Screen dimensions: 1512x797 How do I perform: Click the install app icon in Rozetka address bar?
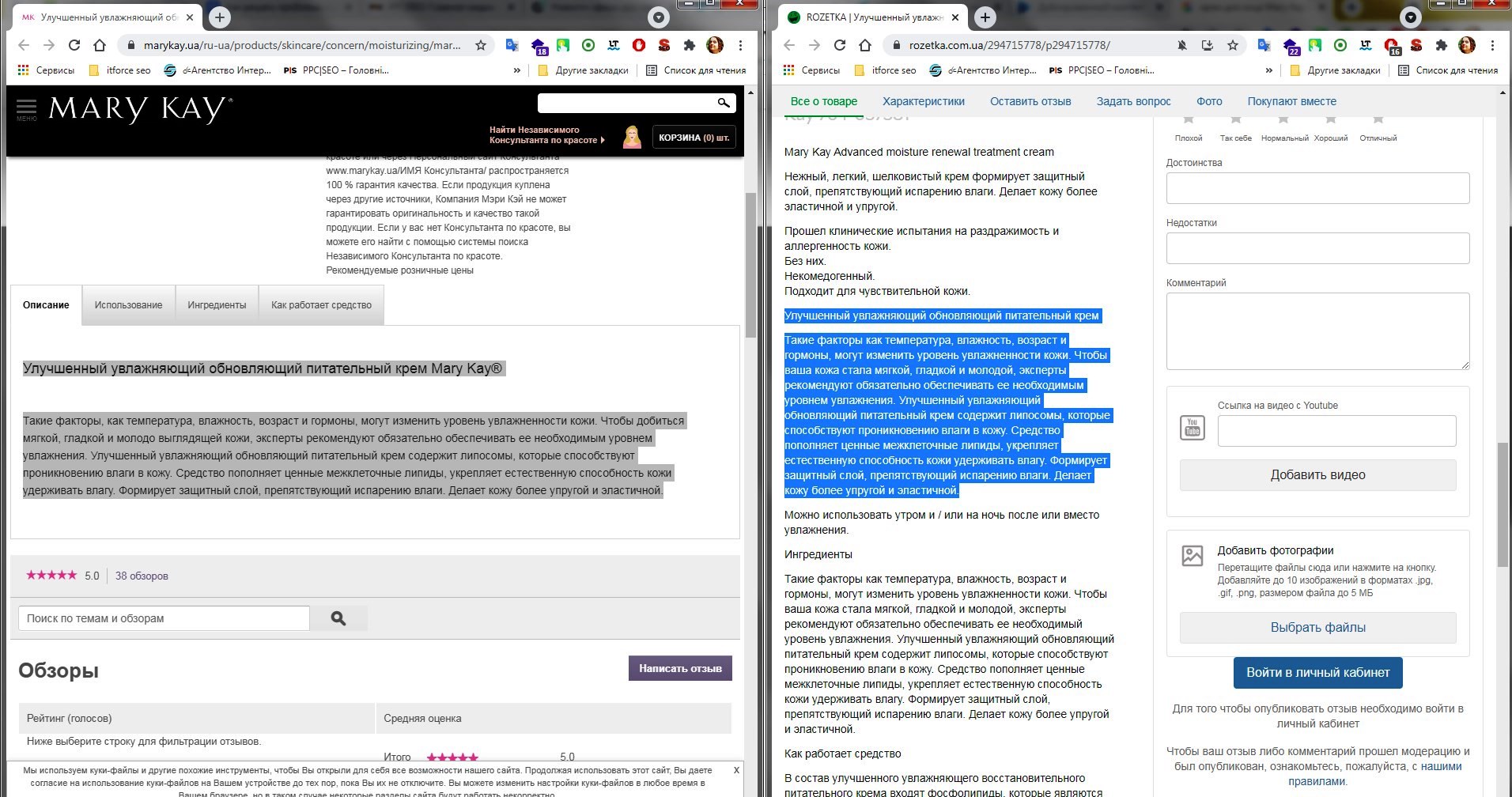[1207, 45]
